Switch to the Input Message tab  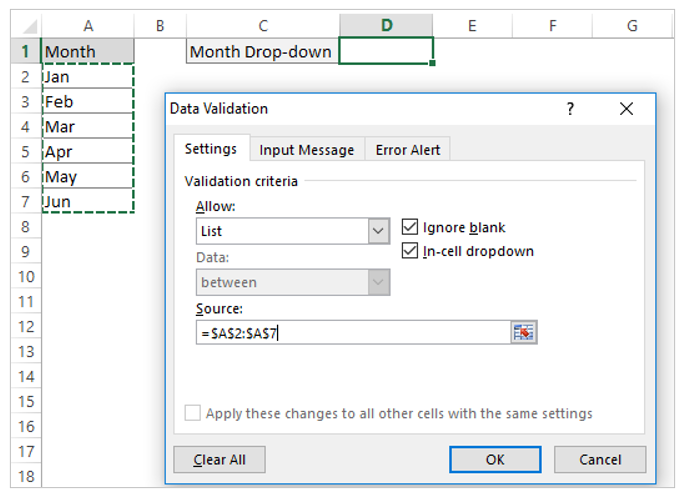pyautogui.click(x=307, y=150)
